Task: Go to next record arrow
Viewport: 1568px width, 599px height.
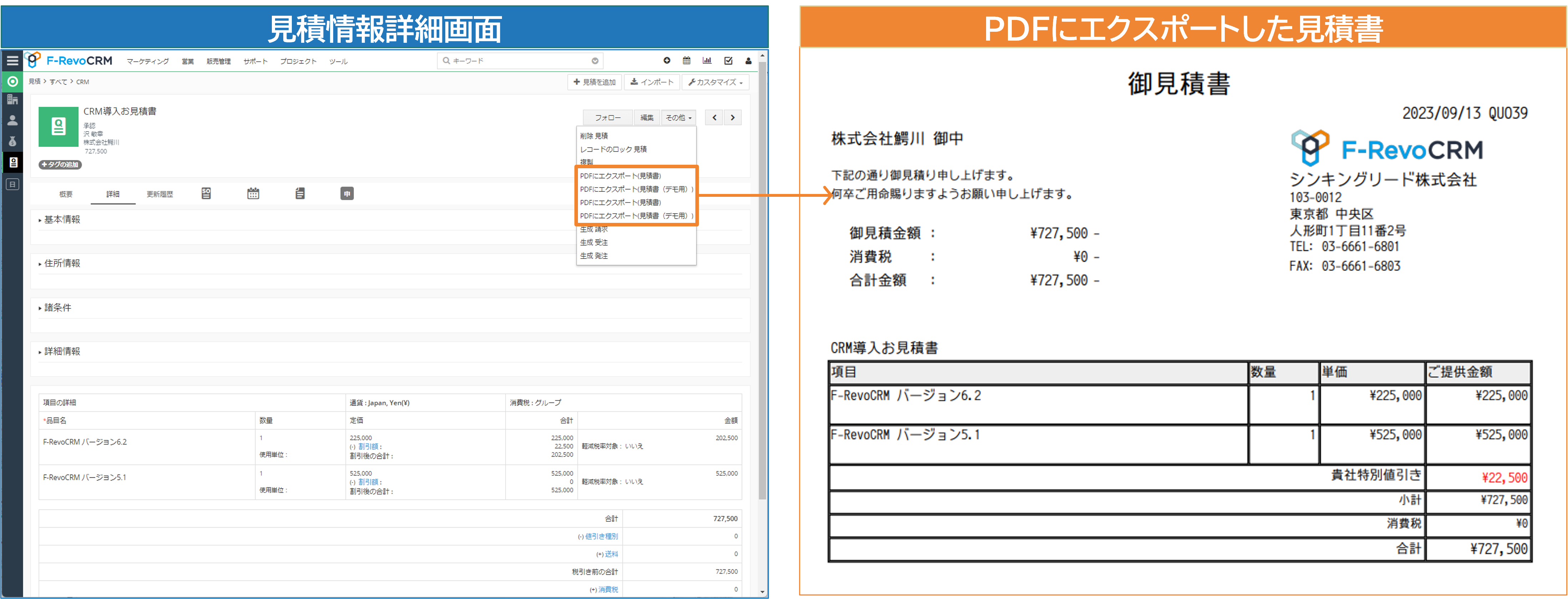Action: point(733,117)
